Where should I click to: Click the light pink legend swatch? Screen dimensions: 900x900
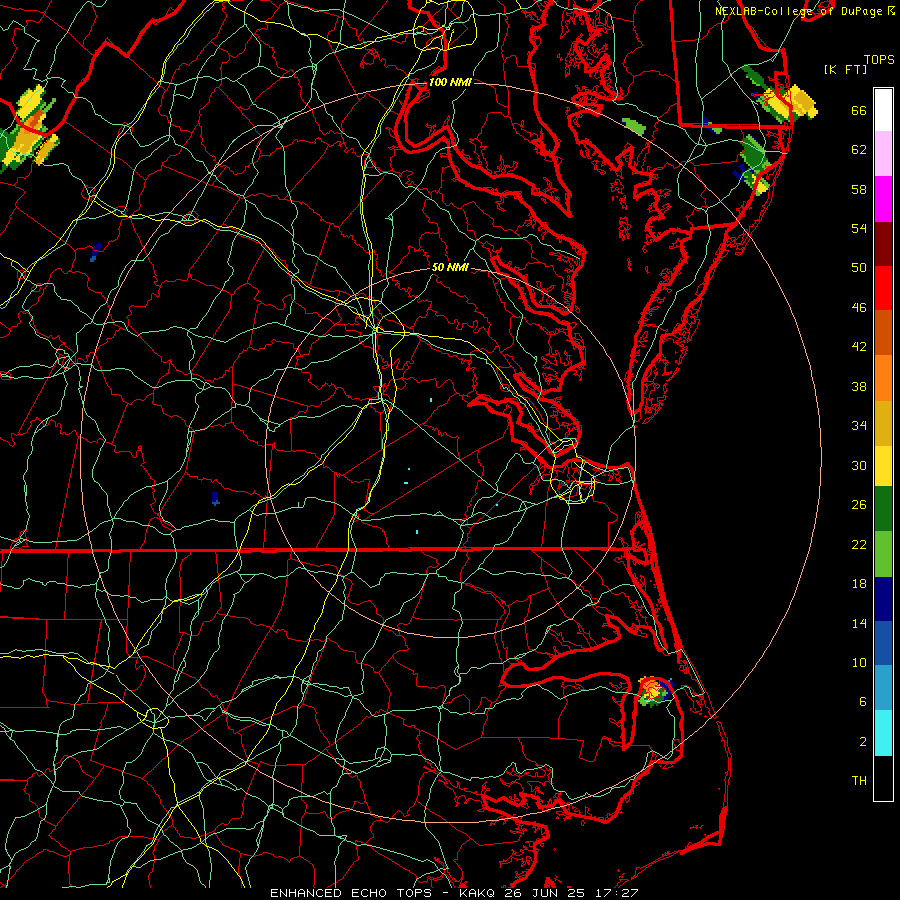(883, 153)
